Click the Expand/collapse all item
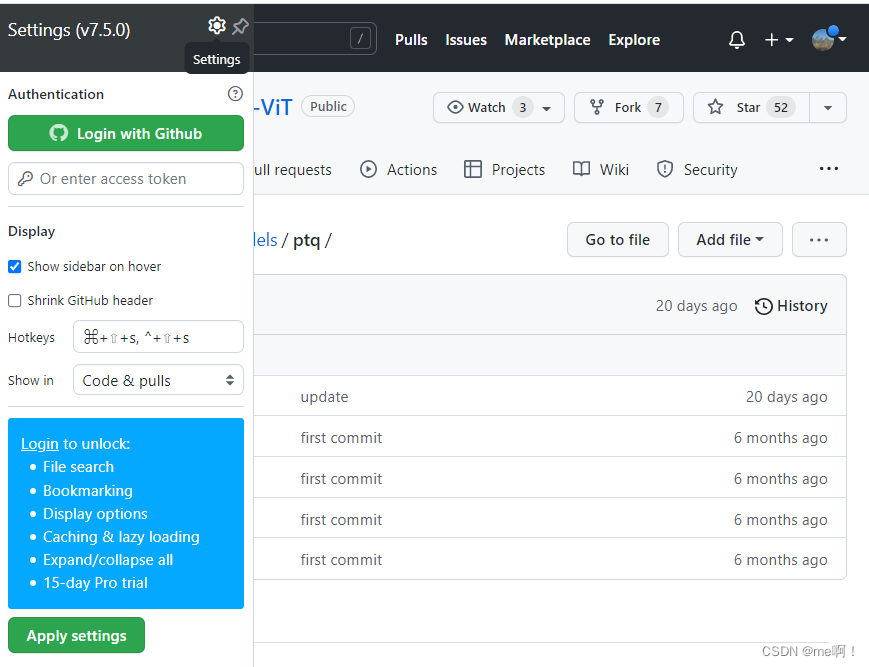This screenshot has width=869, height=667. click(x=108, y=560)
